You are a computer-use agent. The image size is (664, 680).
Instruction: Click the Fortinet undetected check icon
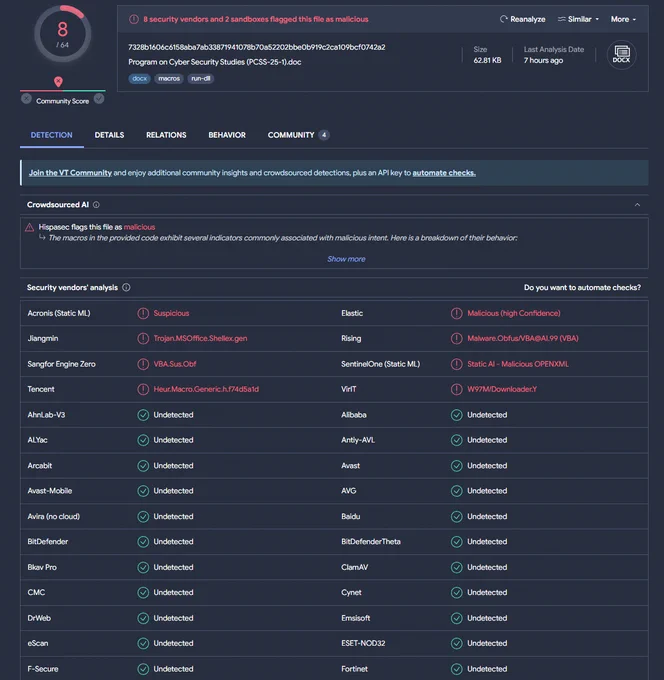click(x=457, y=669)
